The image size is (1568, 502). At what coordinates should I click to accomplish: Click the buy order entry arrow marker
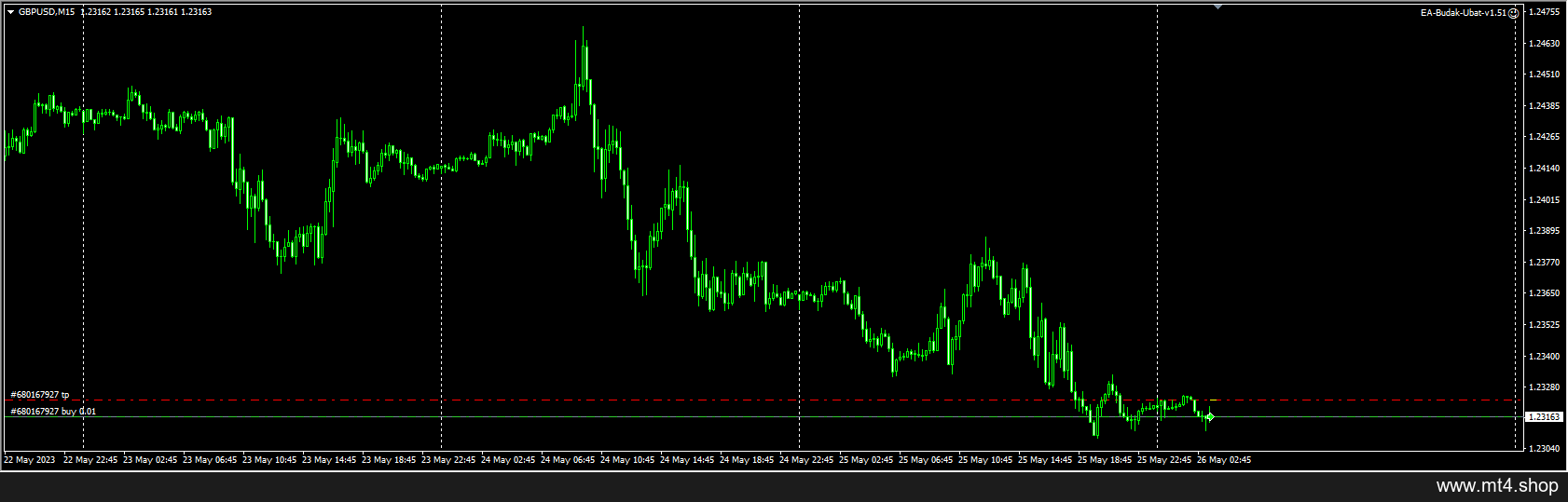tap(1209, 417)
